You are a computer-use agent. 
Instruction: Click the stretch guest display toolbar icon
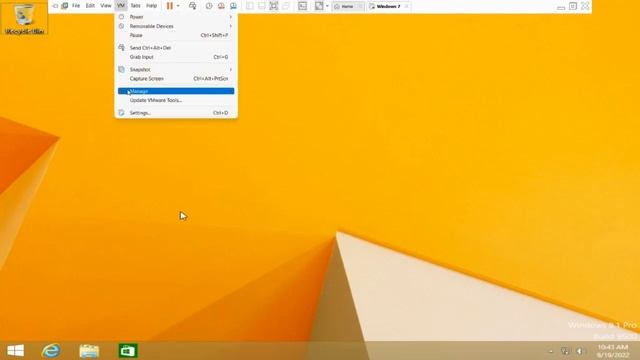319,6
